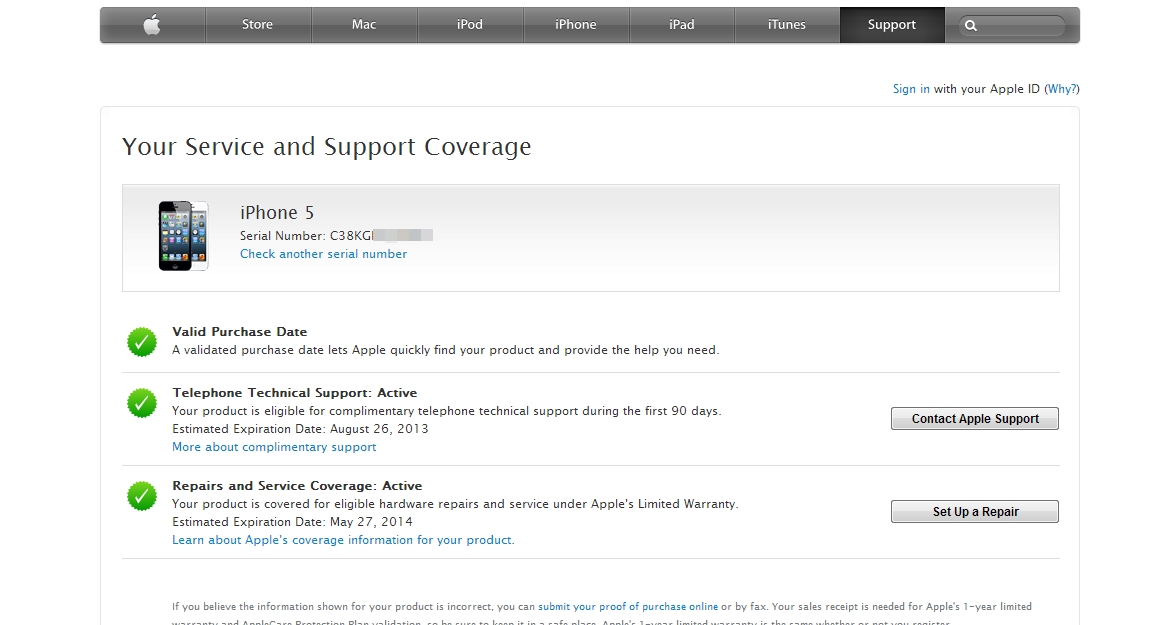Viewport: 1173px width, 625px height.
Task: Click the iPhone 5 product title
Action: 277,213
